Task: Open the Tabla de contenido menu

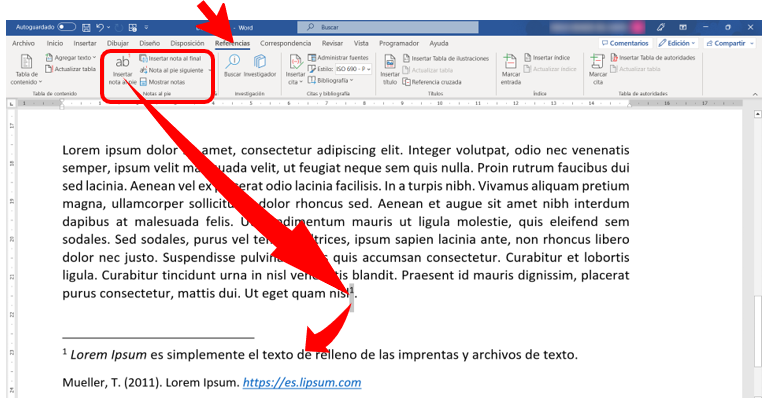Action: coord(26,69)
